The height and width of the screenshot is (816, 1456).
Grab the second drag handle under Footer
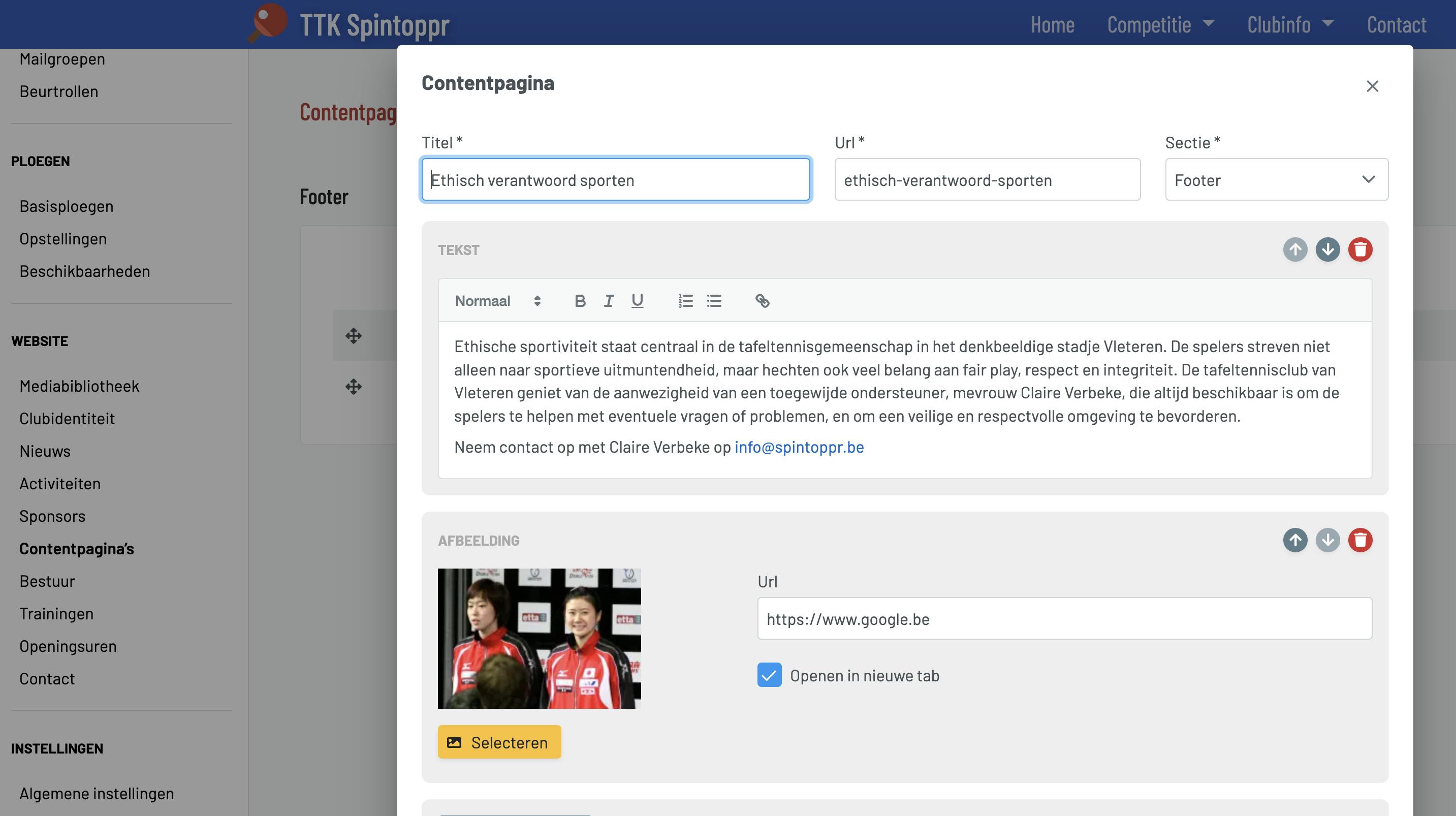(354, 387)
